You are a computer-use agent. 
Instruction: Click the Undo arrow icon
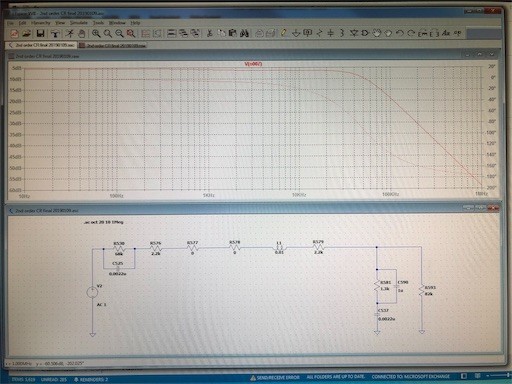click(x=400, y=33)
